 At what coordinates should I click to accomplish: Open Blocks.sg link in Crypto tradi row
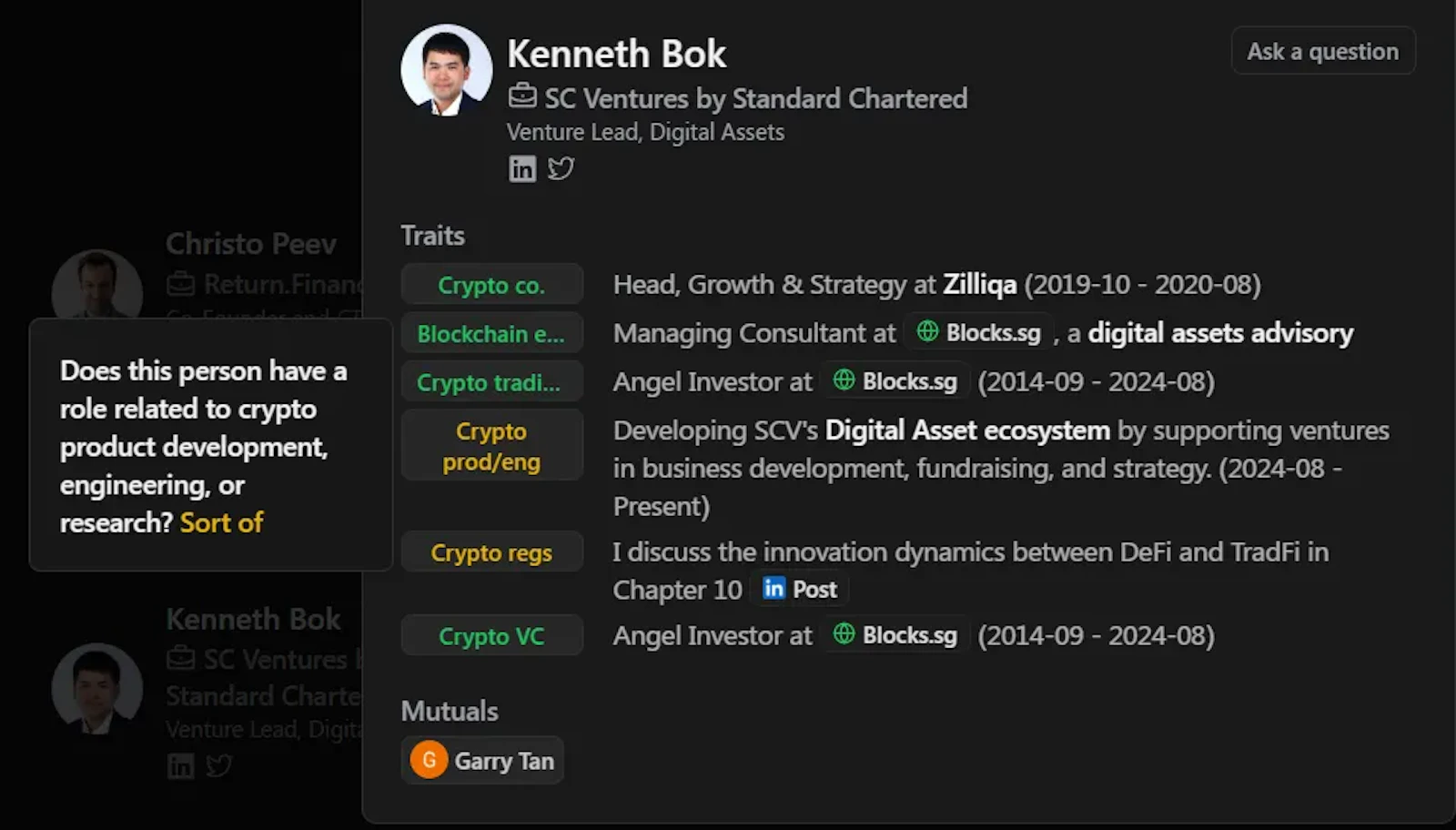coord(896,381)
